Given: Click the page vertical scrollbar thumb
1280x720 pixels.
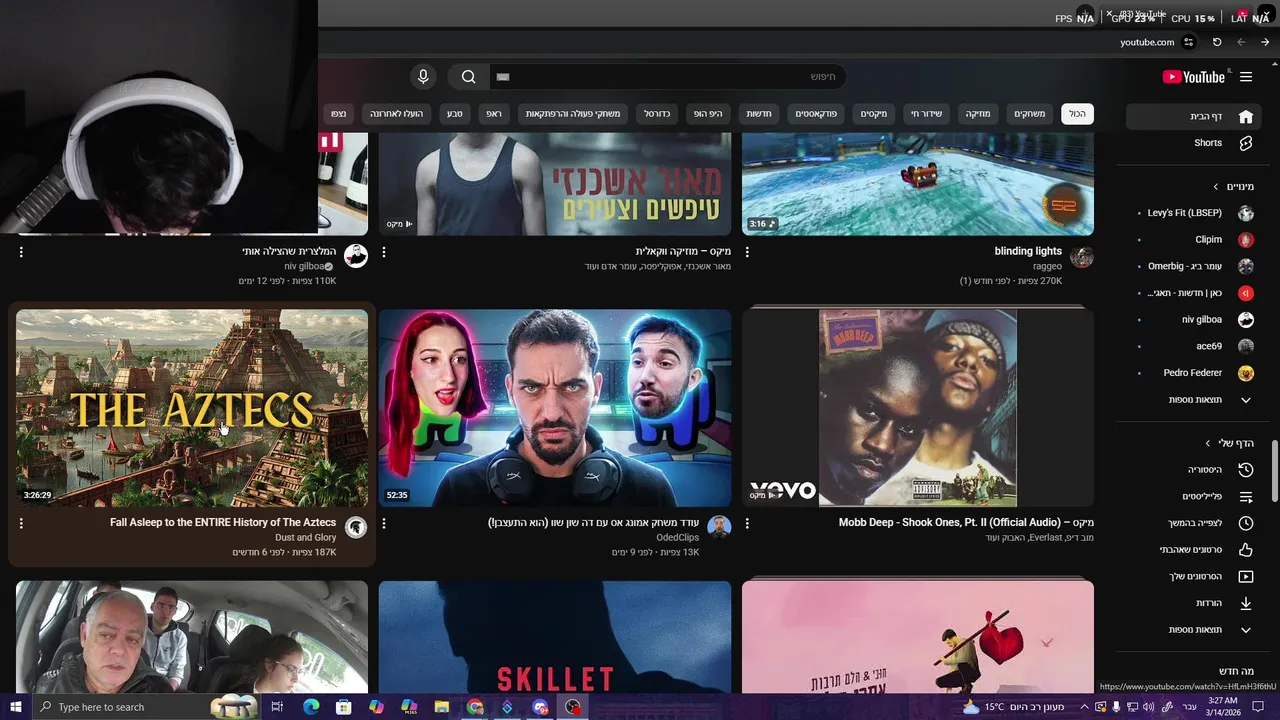Looking at the screenshot, I should click(x=1274, y=471).
